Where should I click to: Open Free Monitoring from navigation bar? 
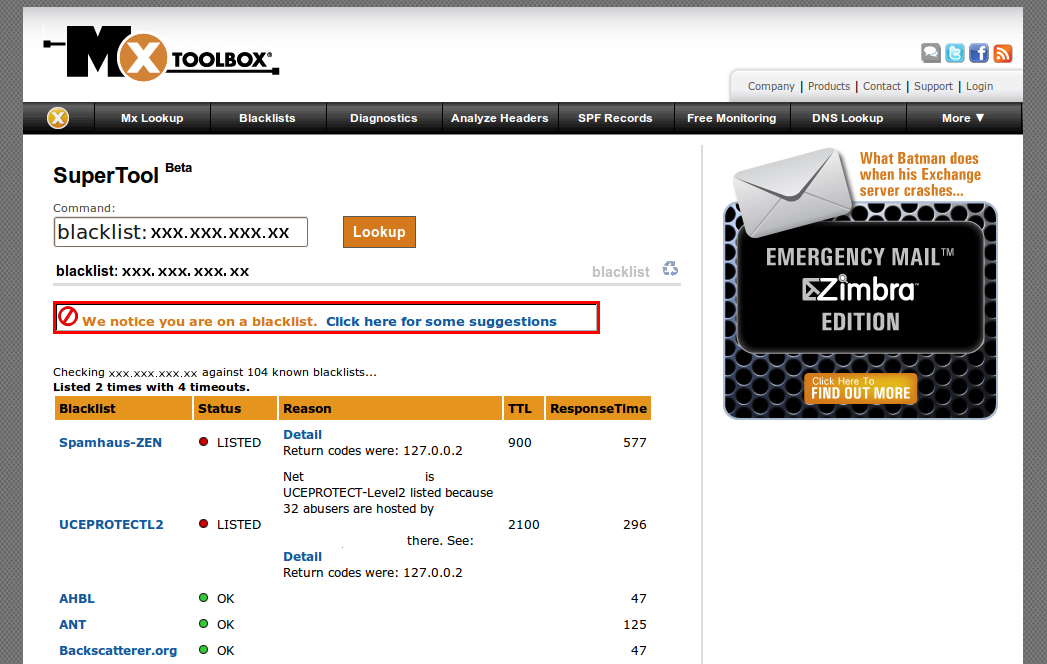(x=731, y=118)
